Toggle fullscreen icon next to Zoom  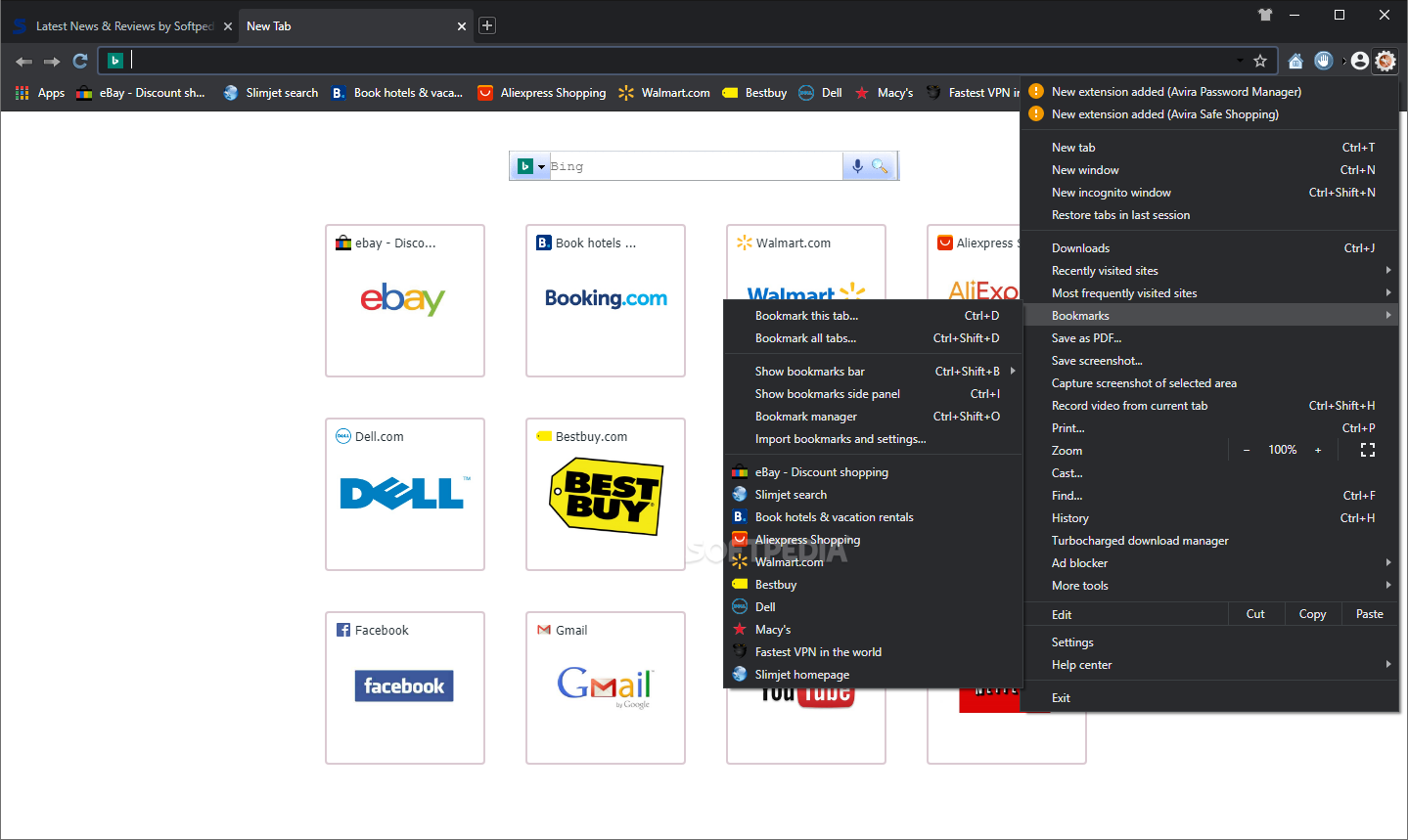(1368, 450)
